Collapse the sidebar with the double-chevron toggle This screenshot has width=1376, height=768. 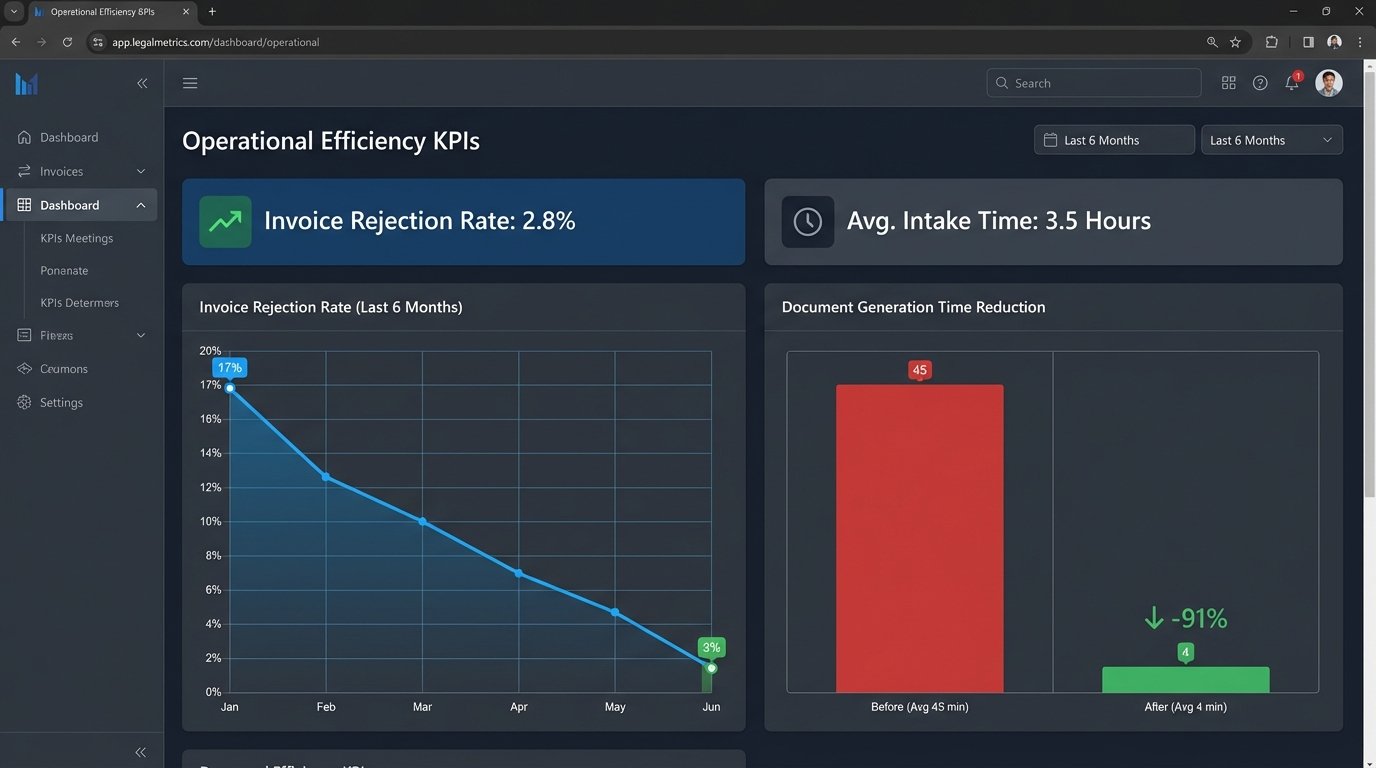[141, 83]
